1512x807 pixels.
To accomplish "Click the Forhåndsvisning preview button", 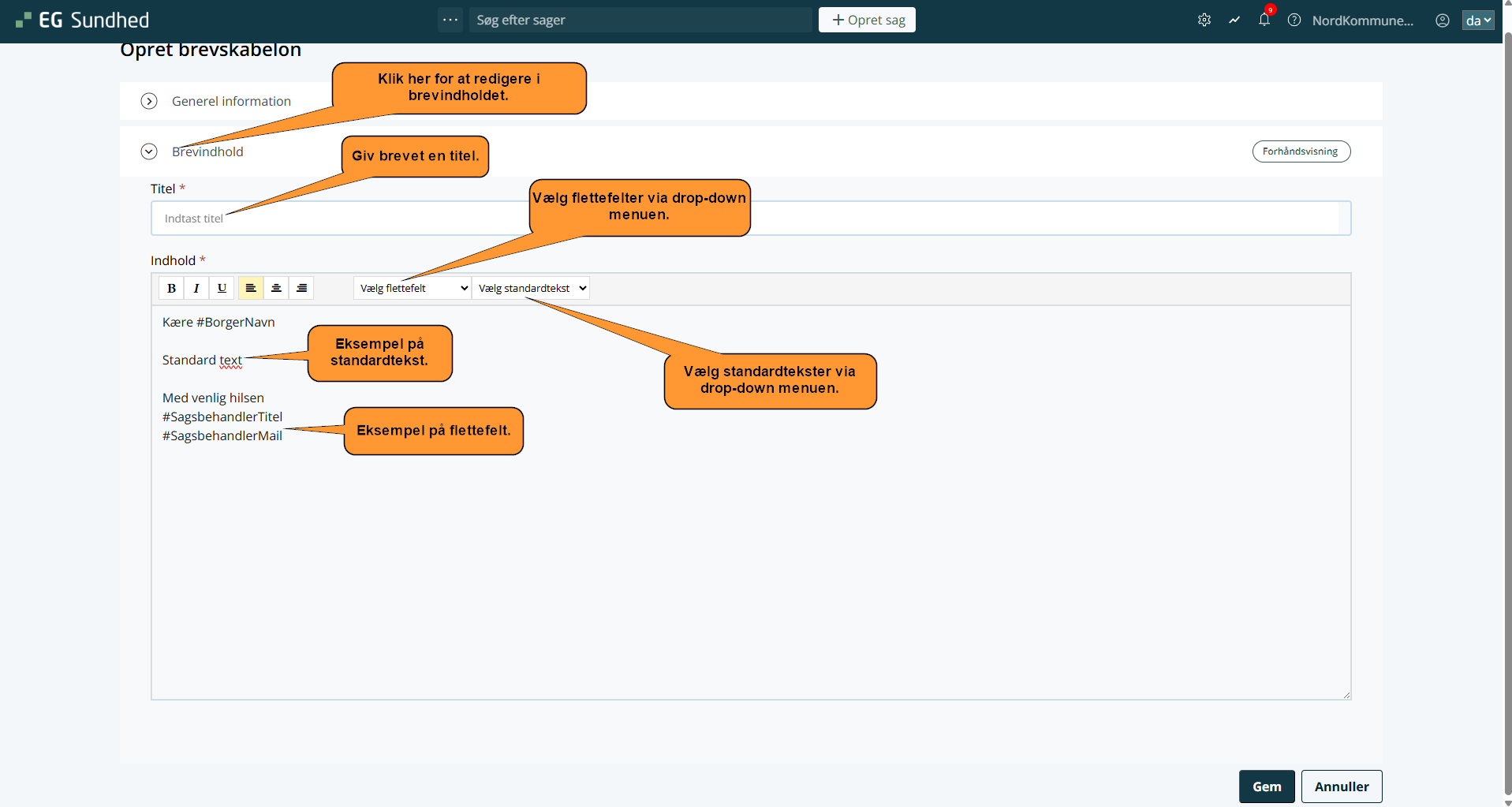I will (x=1301, y=151).
